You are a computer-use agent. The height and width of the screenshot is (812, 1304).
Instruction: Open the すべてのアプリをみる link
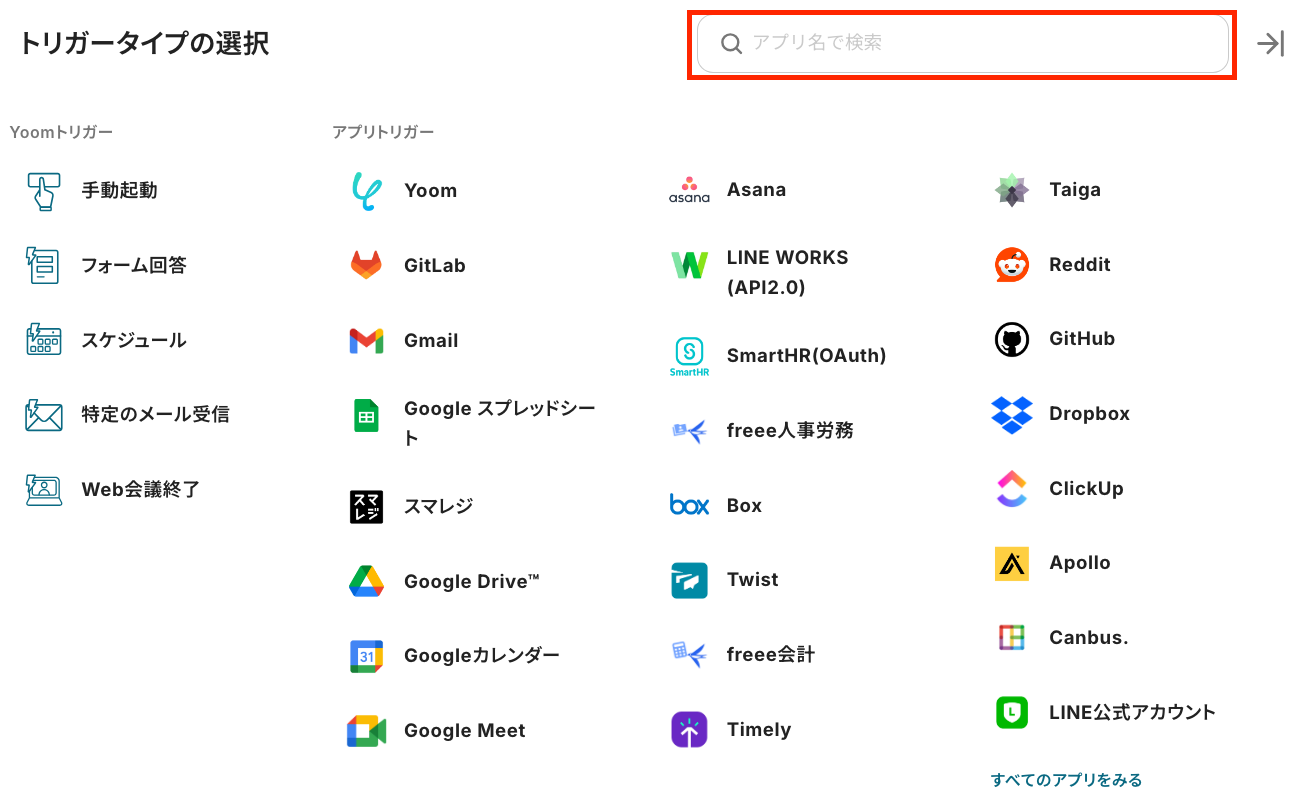1066,780
